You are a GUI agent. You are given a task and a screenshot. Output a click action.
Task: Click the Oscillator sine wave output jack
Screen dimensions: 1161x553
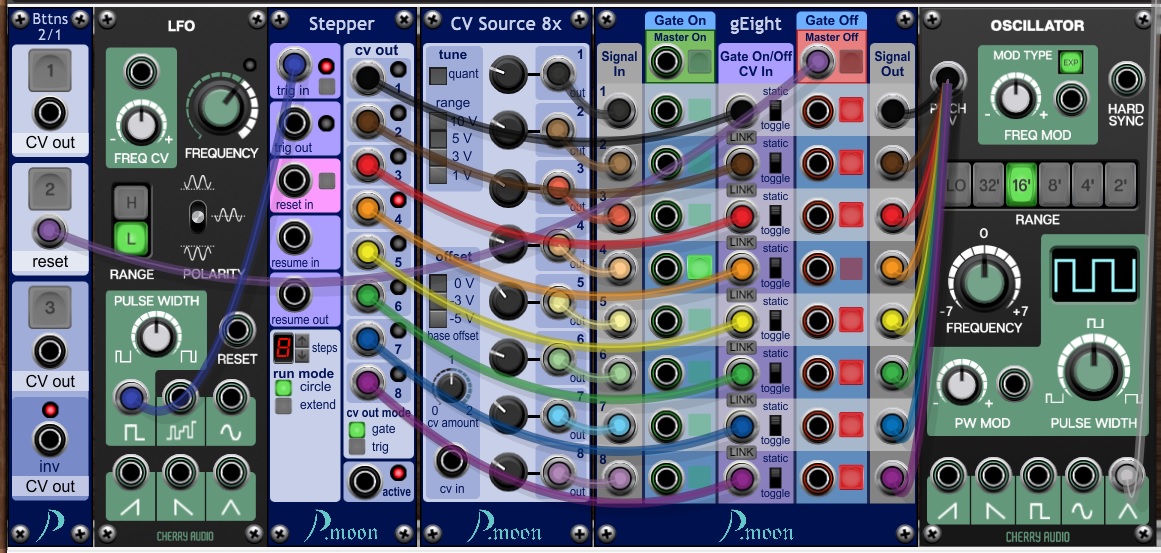[x=1082, y=475]
